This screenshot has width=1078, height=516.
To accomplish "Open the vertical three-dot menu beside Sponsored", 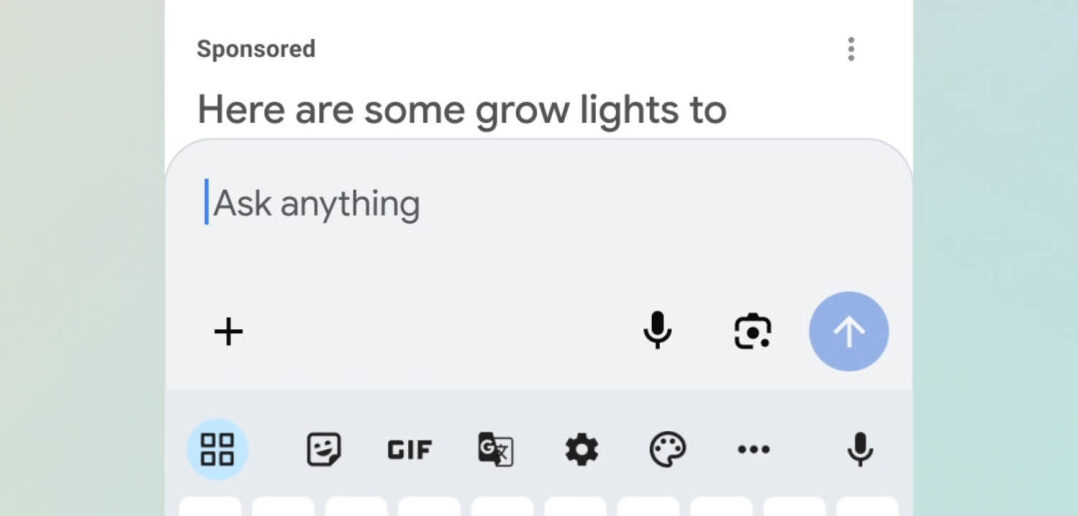I will tap(851, 49).
